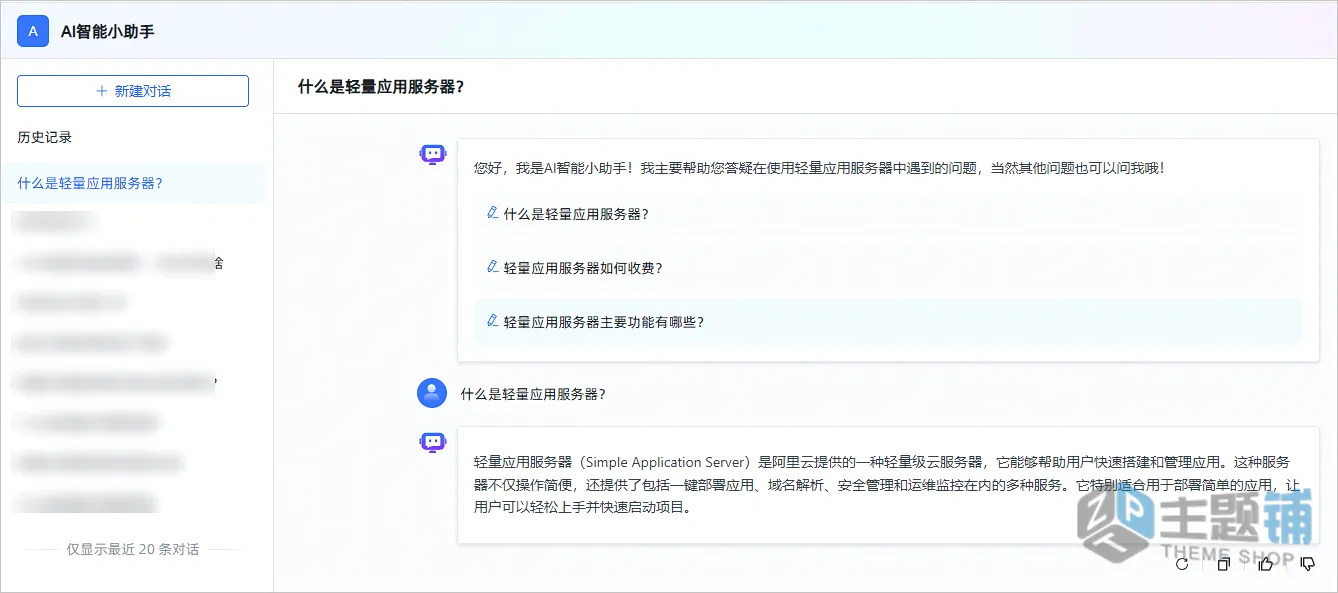Click the 仅显示最近 20 条对话 note
This screenshot has height=593, width=1338.
click(133, 549)
